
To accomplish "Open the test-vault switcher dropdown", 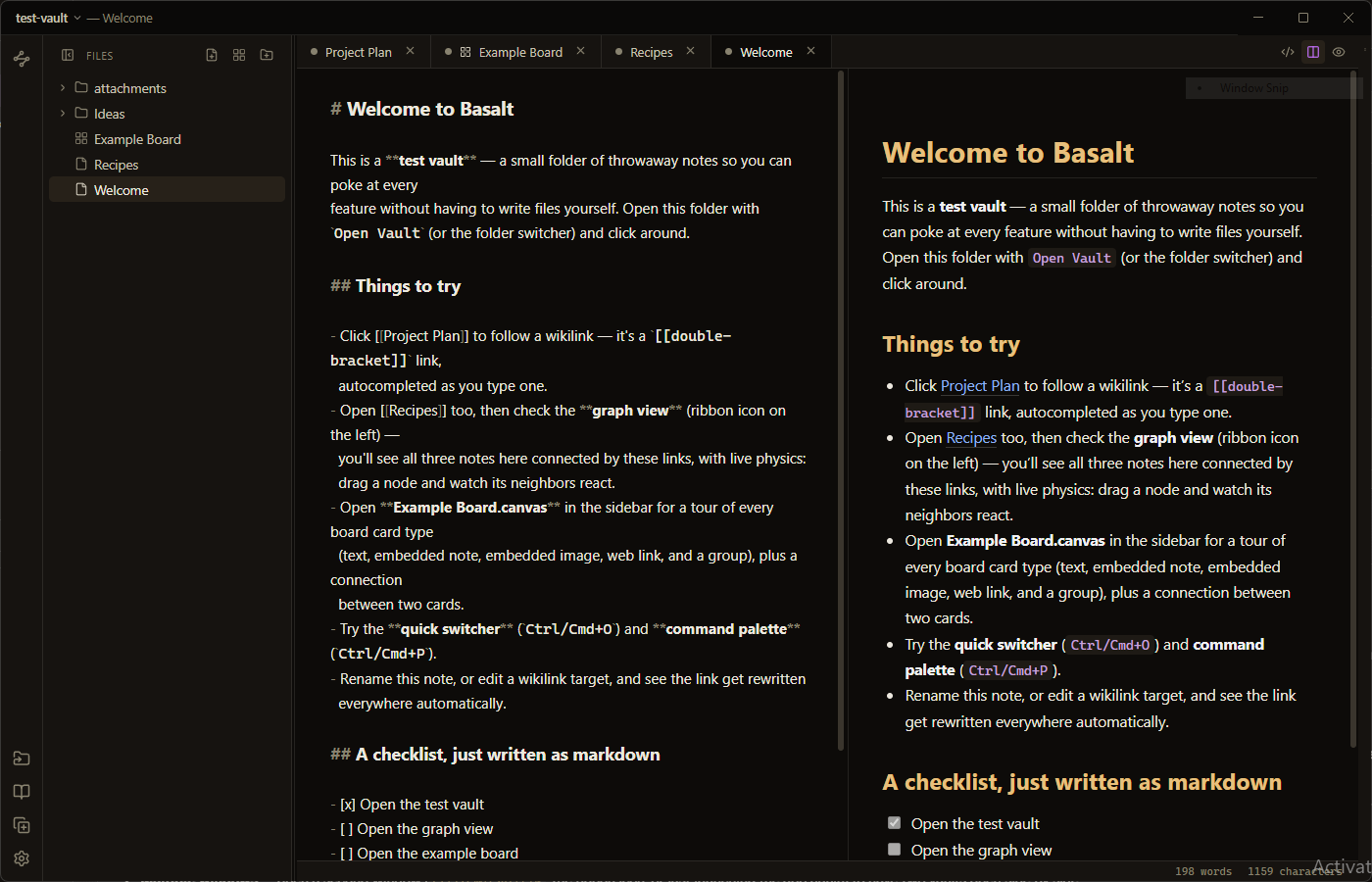I will pyautogui.click(x=49, y=18).
